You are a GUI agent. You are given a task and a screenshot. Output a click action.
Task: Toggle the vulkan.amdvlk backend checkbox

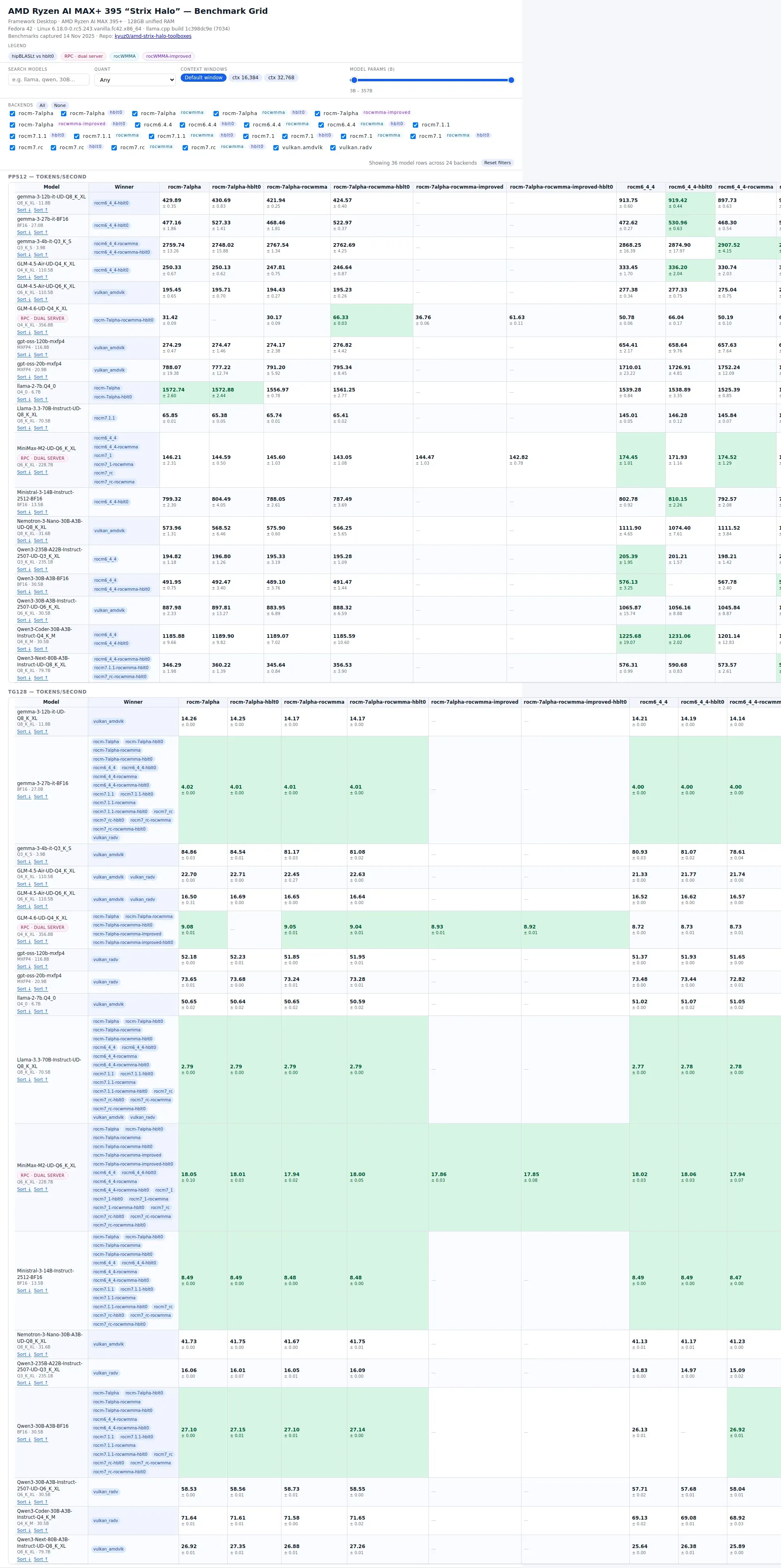[x=276, y=147]
